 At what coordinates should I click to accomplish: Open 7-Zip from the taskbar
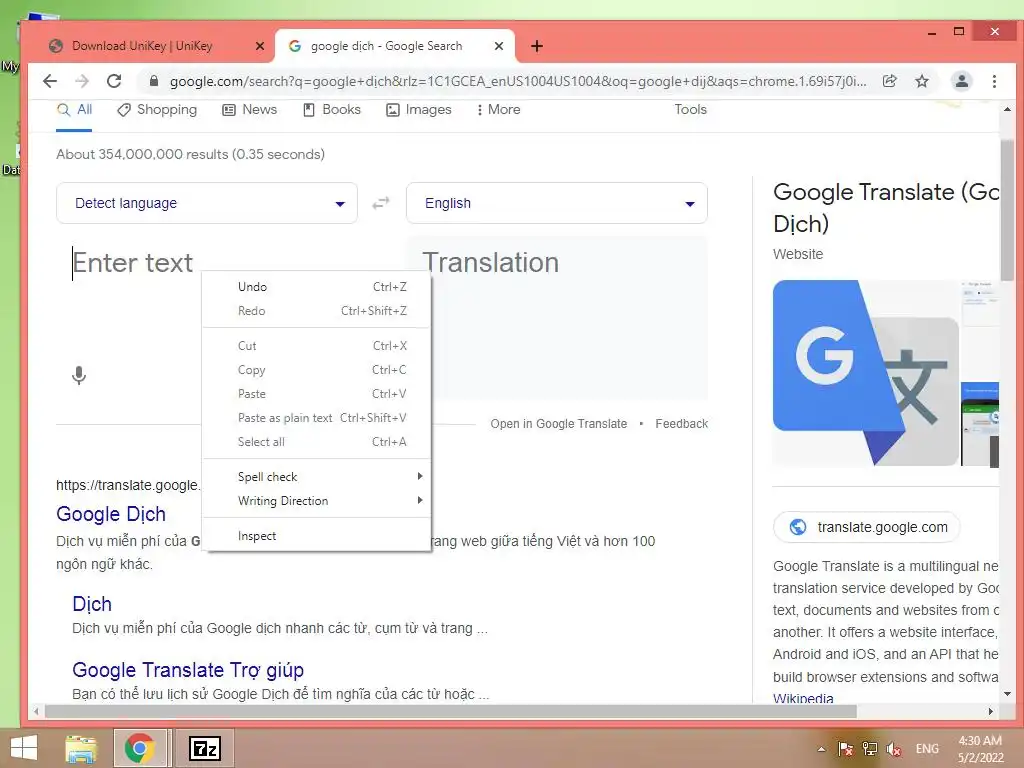(204, 748)
